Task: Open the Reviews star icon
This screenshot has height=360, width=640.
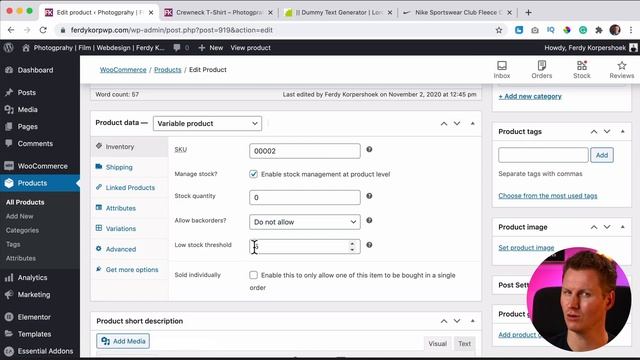Action: pyautogui.click(x=622, y=69)
